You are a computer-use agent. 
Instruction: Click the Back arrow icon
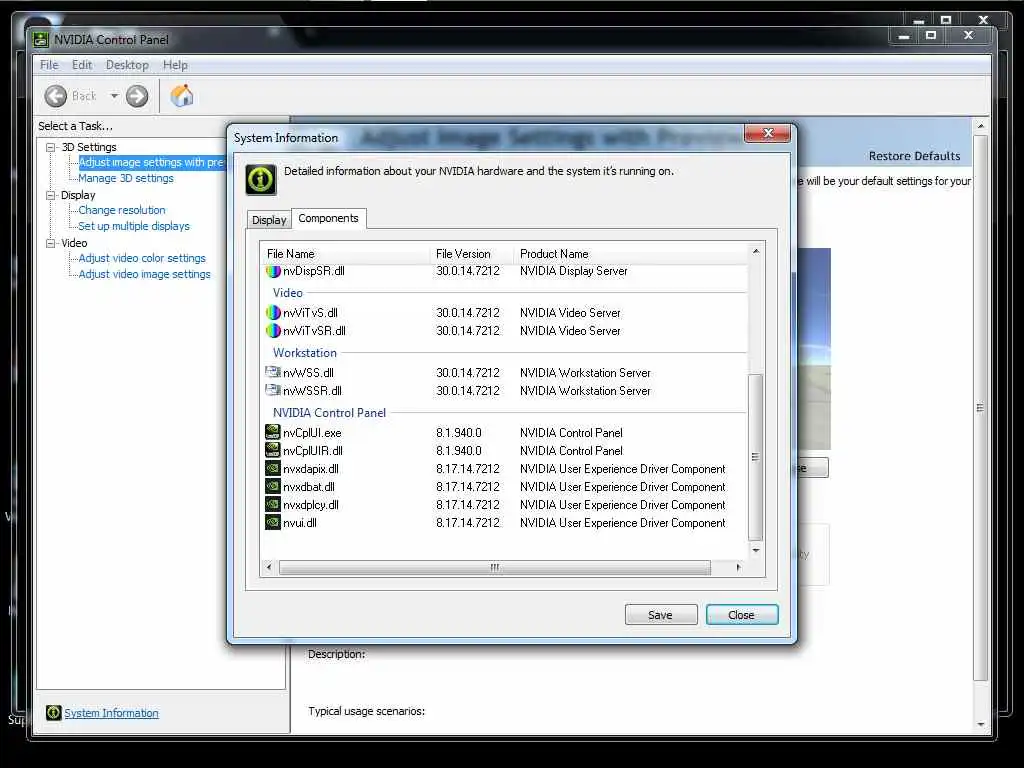56,96
